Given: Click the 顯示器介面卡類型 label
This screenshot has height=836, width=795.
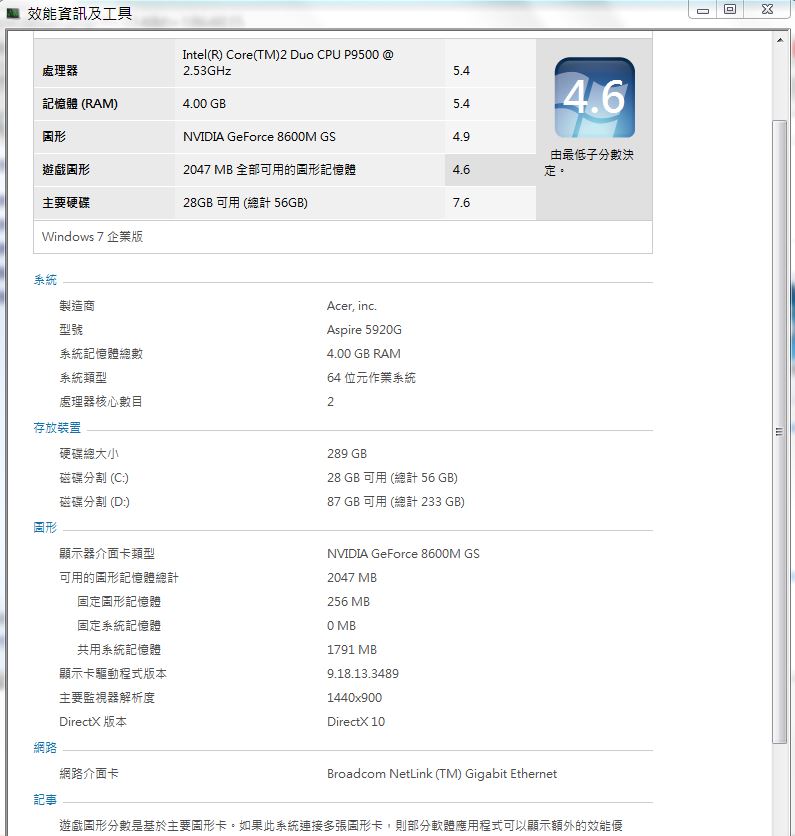Looking at the screenshot, I should [x=107, y=553].
